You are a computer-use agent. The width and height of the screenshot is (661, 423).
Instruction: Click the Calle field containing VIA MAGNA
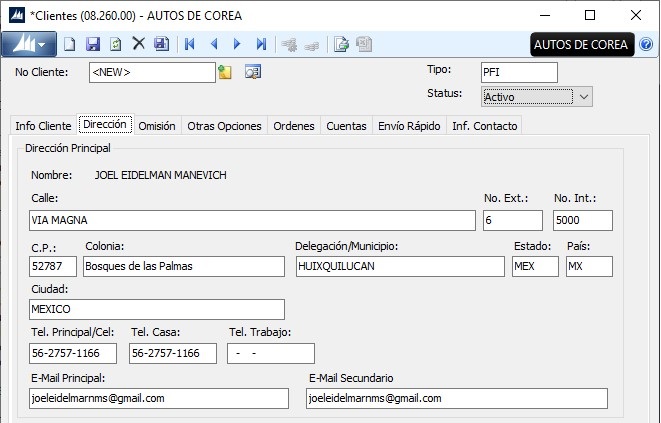[x=253, y=221]
